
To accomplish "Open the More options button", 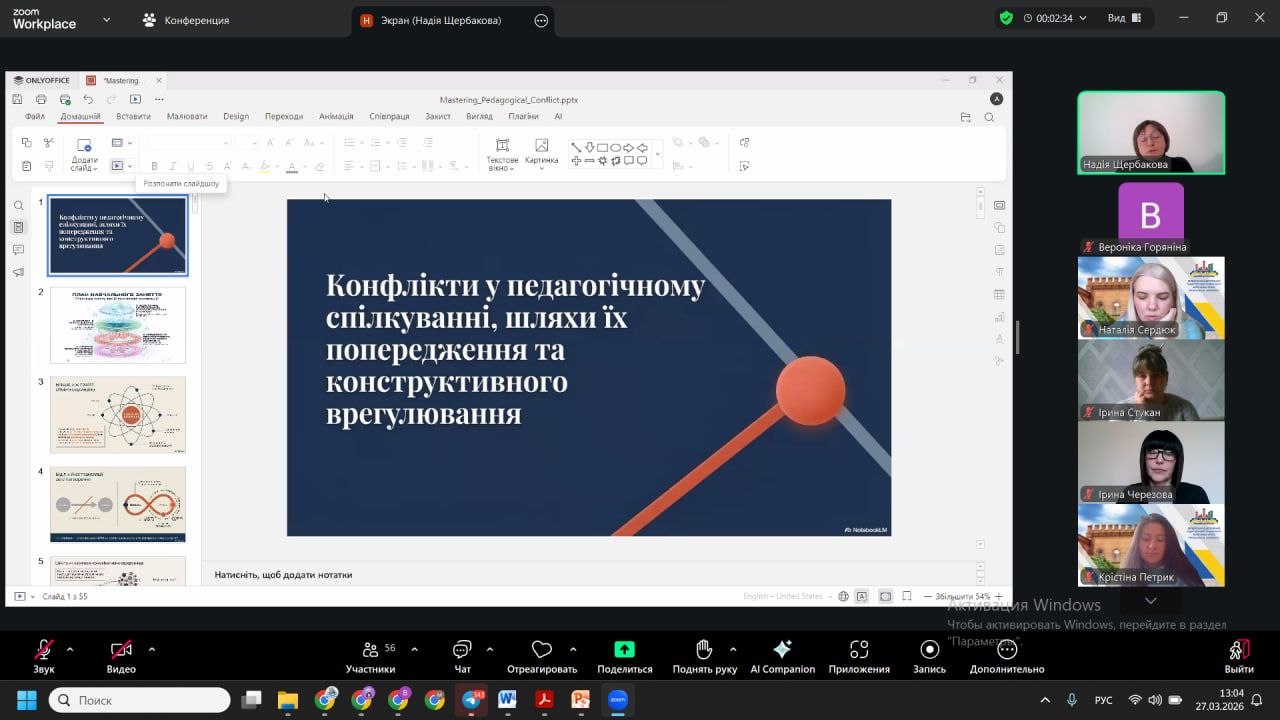I will pyautogui.click(x=1006, y=656).
